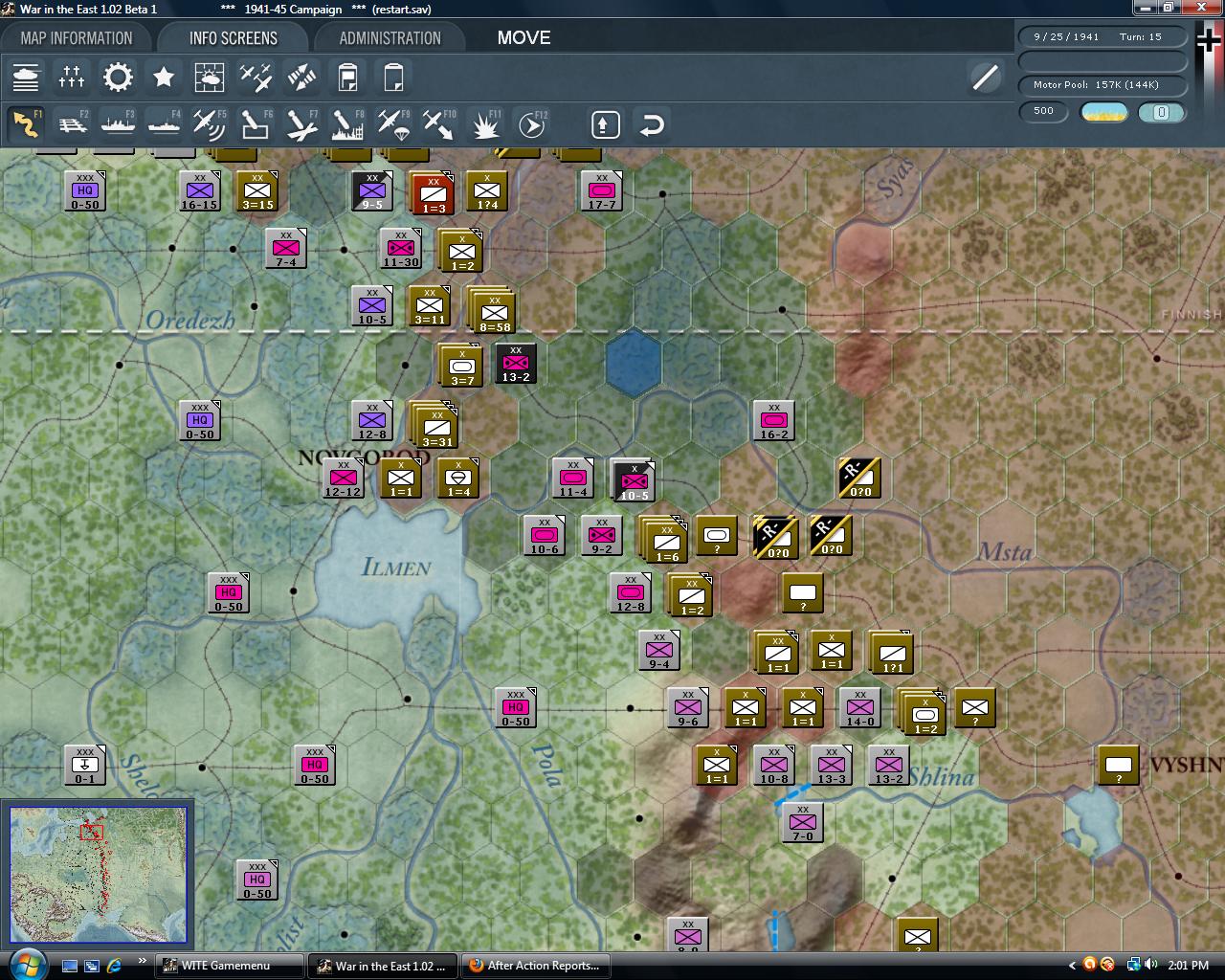Viewport: 1225px width, 980px height.
Task: Select F5 air recon mode
Action: [210, 123]
